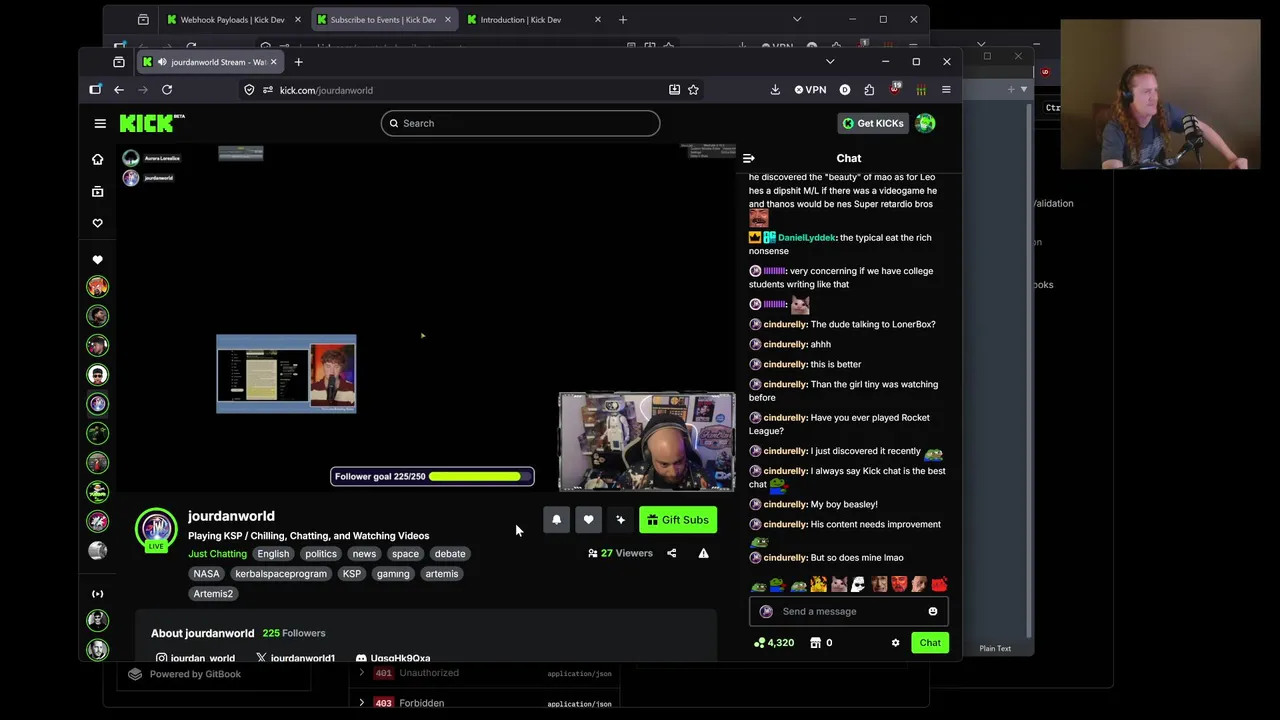Switch to Subscribe to Events tab in back window
The height and width of the screenshot is (720, 1280).
(x=383, y=19)
